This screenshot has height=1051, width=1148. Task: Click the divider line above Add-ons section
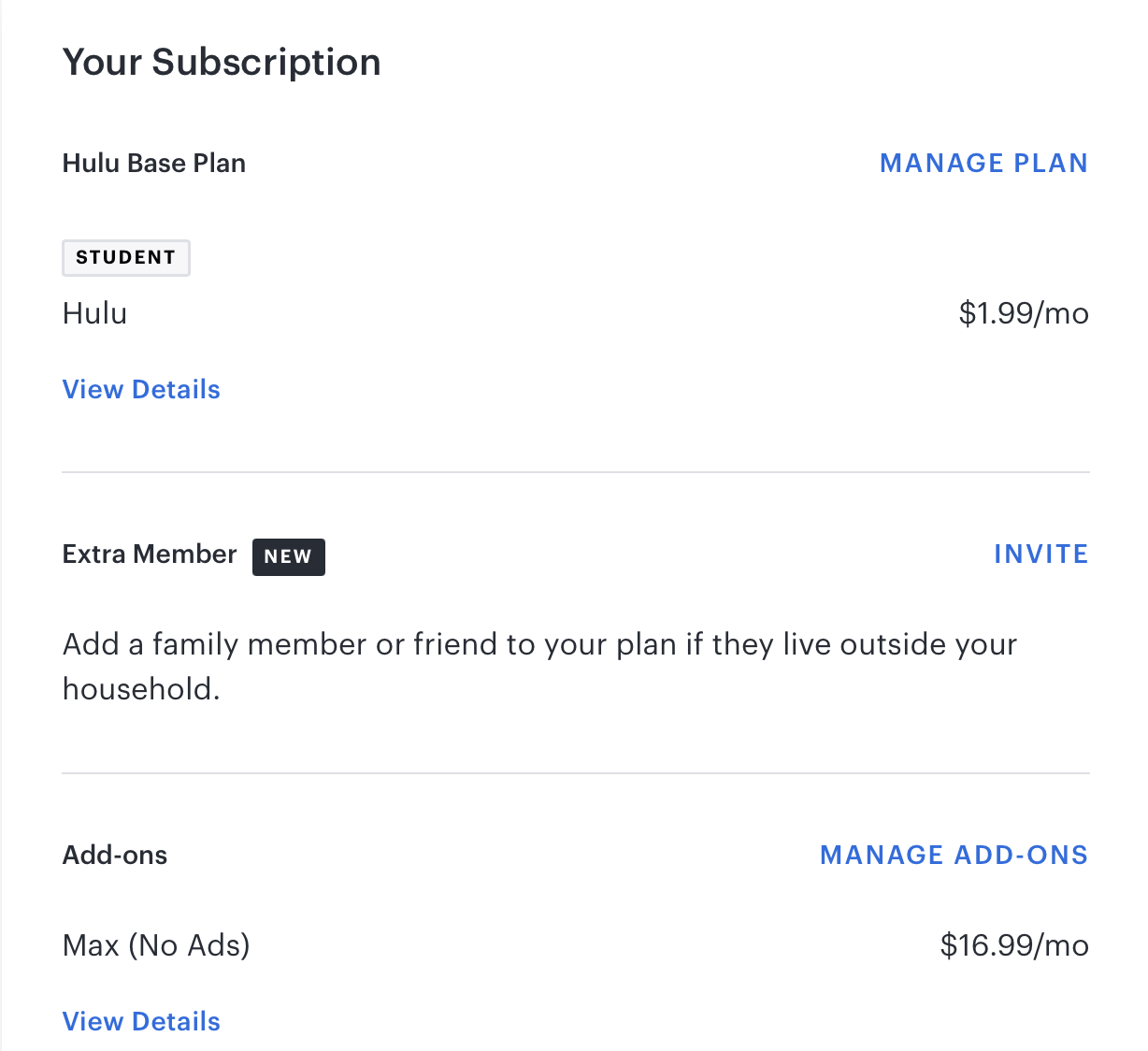pyautogui.click(x=575, y=773)
